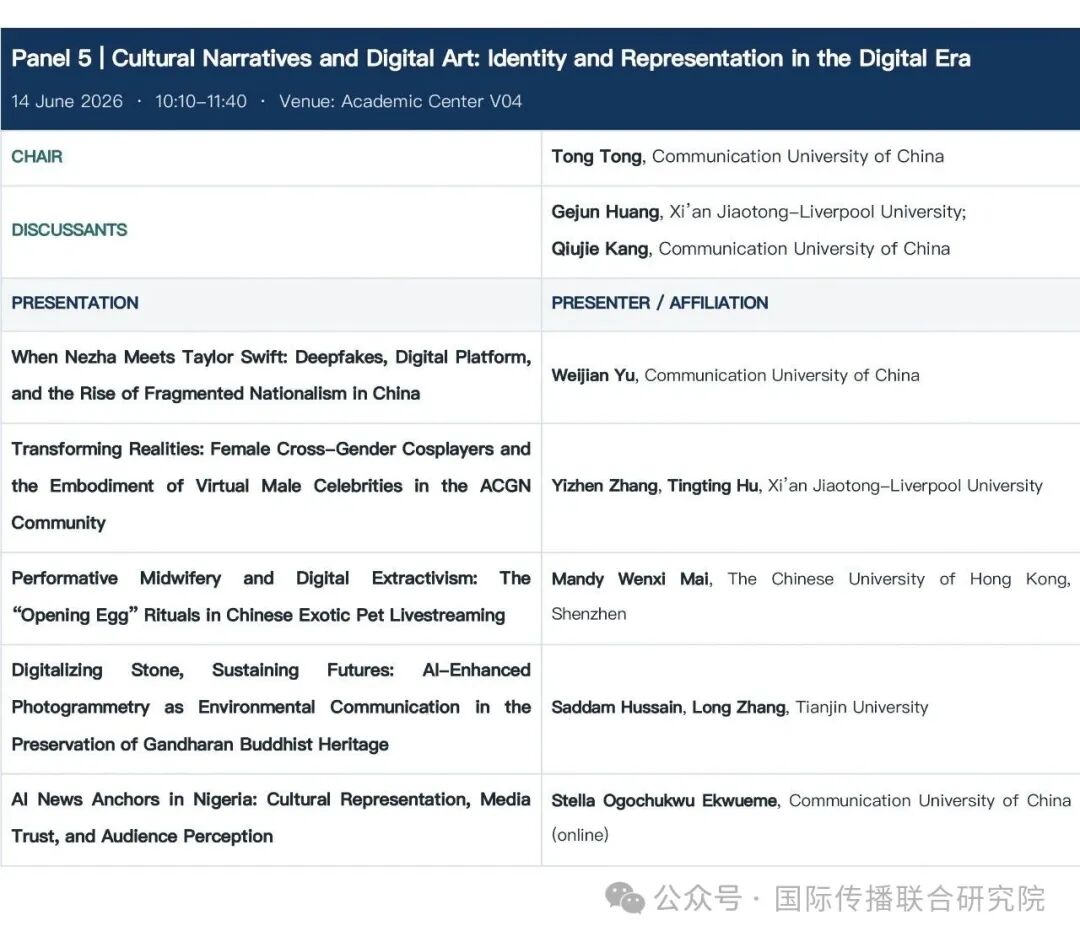Select presenter 'Mandy Wenxi Mai' cell

point(811,596)
